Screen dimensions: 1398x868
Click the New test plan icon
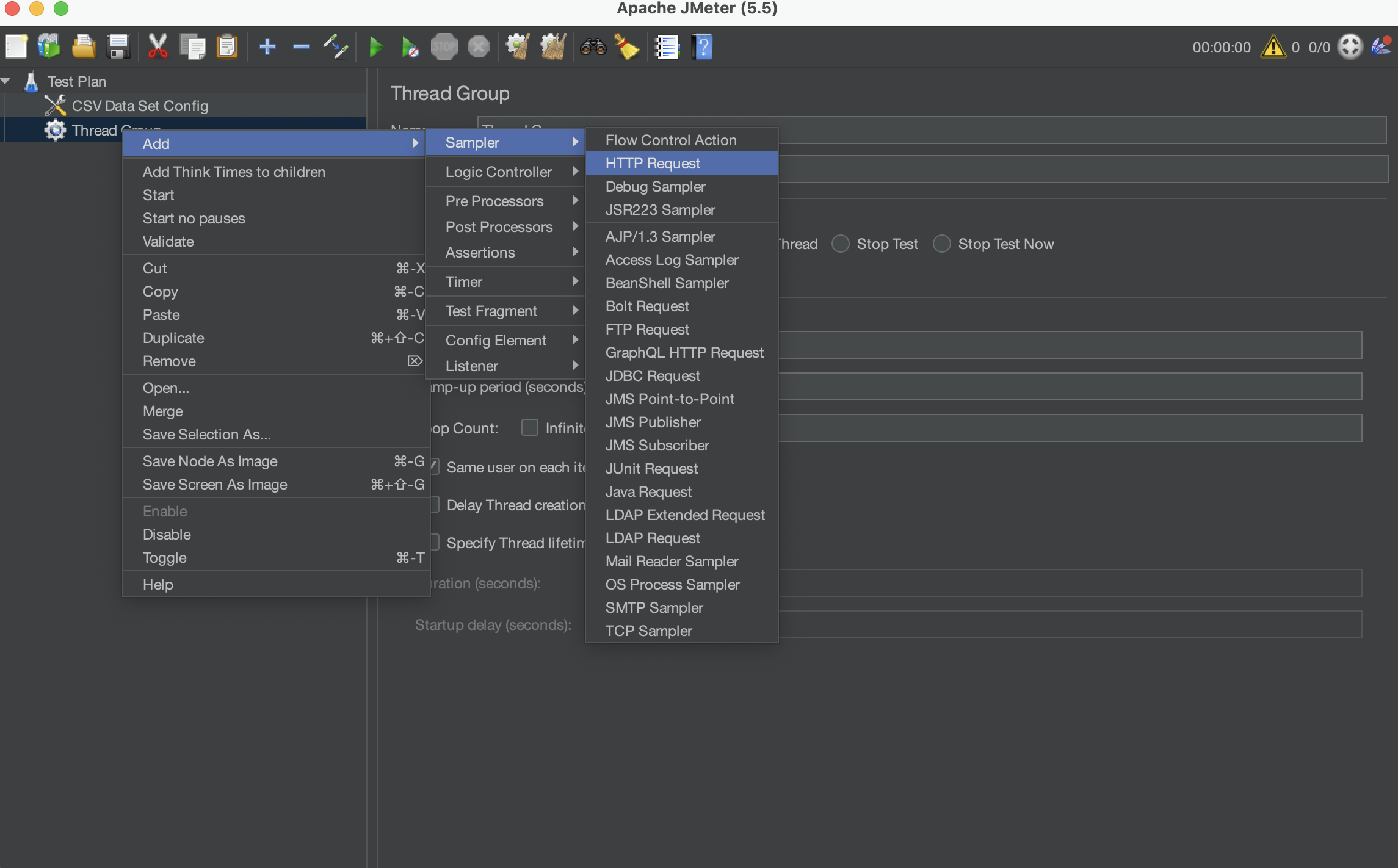click(16, 46)
